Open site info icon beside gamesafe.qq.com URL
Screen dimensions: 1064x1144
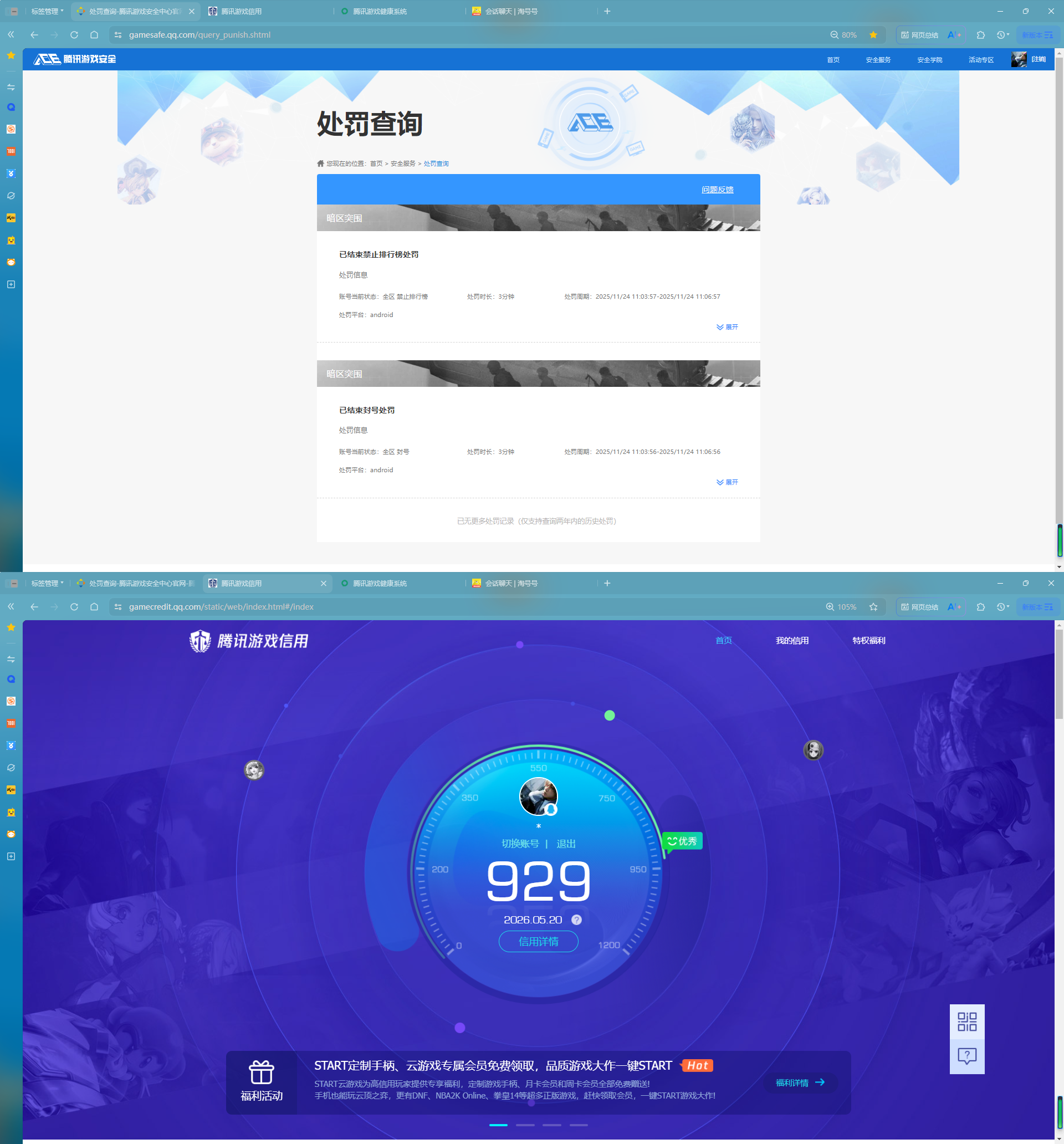click(118, 35)
